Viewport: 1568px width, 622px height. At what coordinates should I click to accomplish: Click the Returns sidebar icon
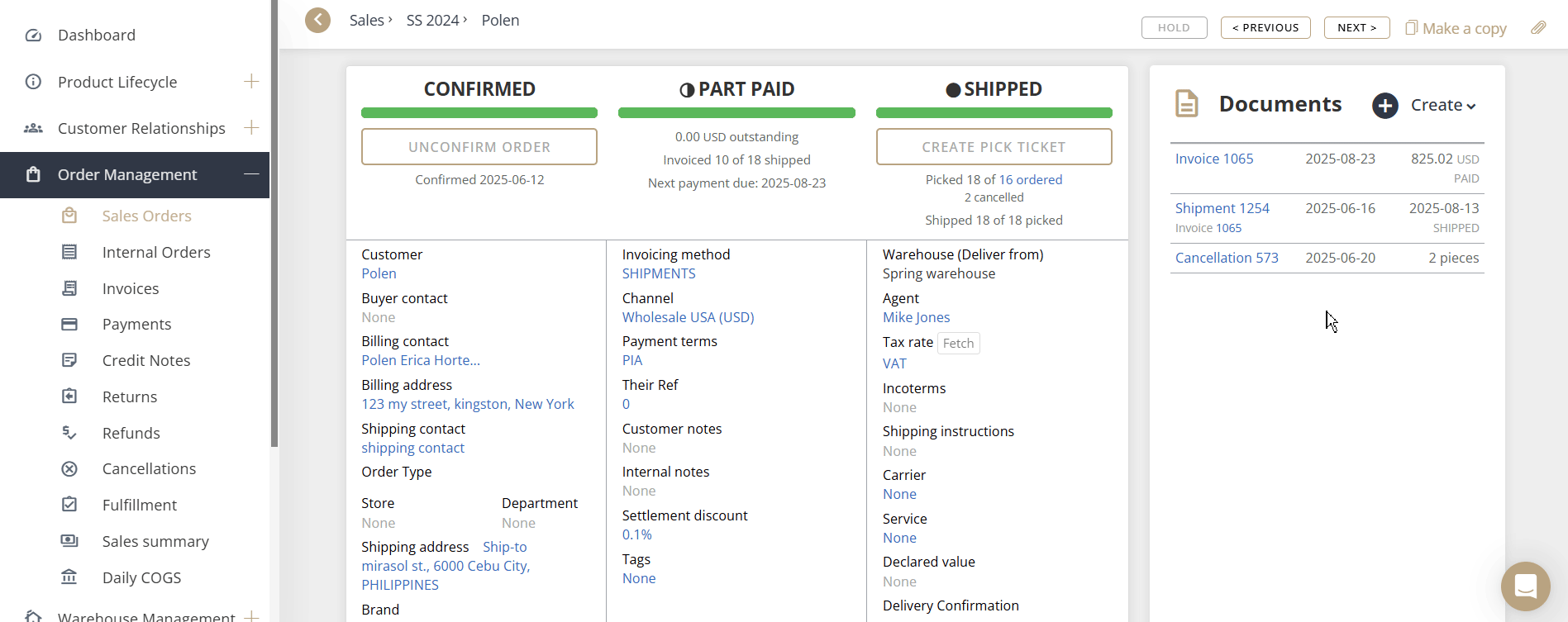pos(69,396)
